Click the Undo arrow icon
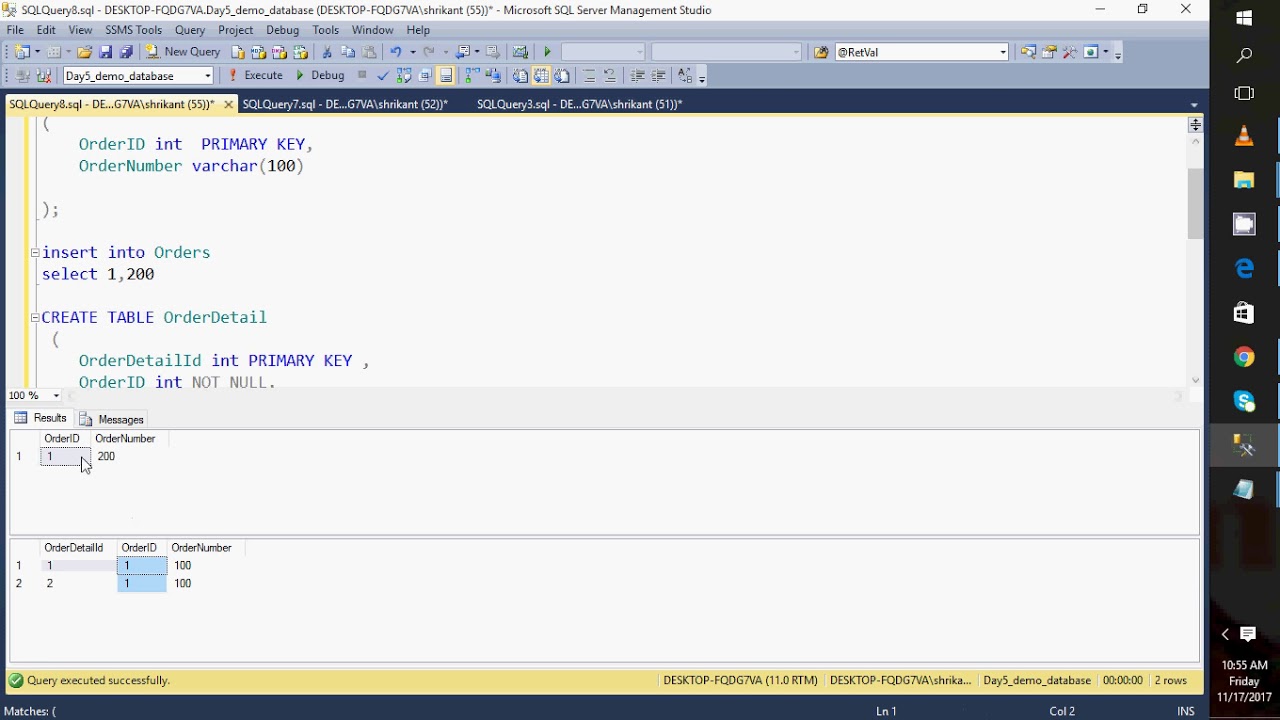Viewport: 1280px width, 720px height. click(x=395, y=52)
